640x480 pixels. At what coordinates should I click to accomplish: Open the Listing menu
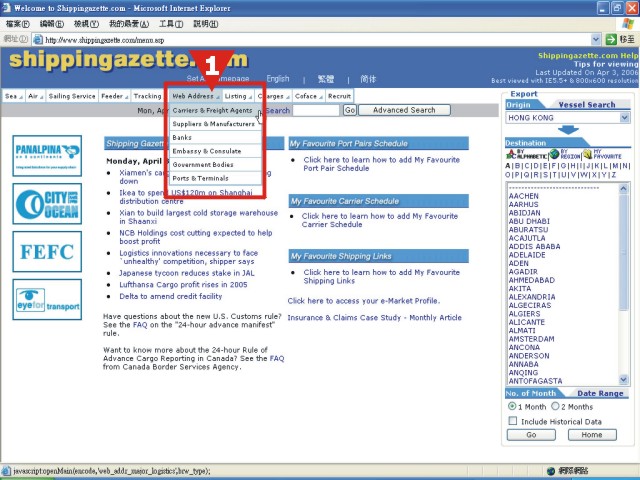(x=238, y=96)
